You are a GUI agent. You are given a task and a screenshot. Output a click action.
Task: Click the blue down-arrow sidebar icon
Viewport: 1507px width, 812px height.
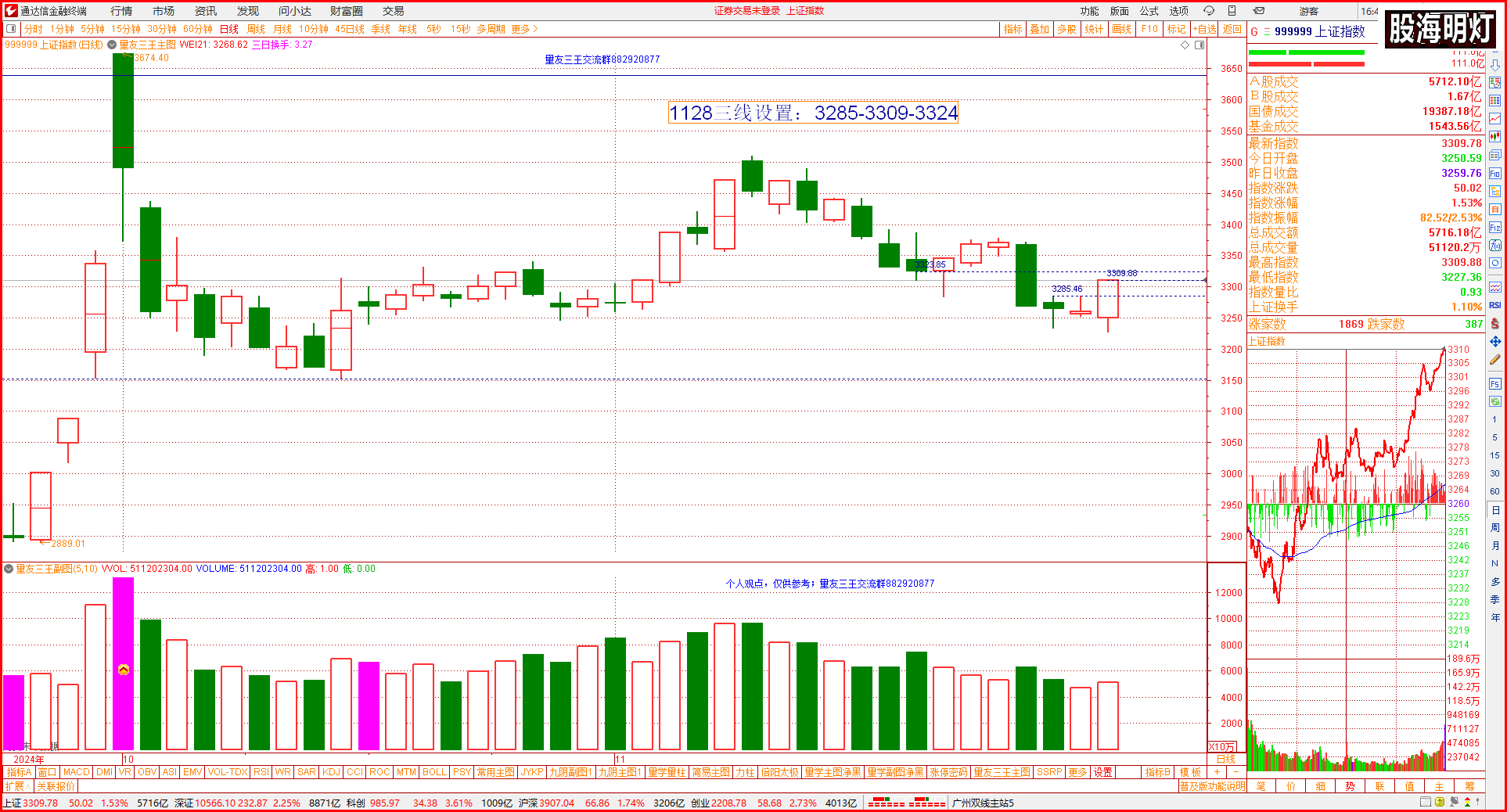(x=1494, y=65)
